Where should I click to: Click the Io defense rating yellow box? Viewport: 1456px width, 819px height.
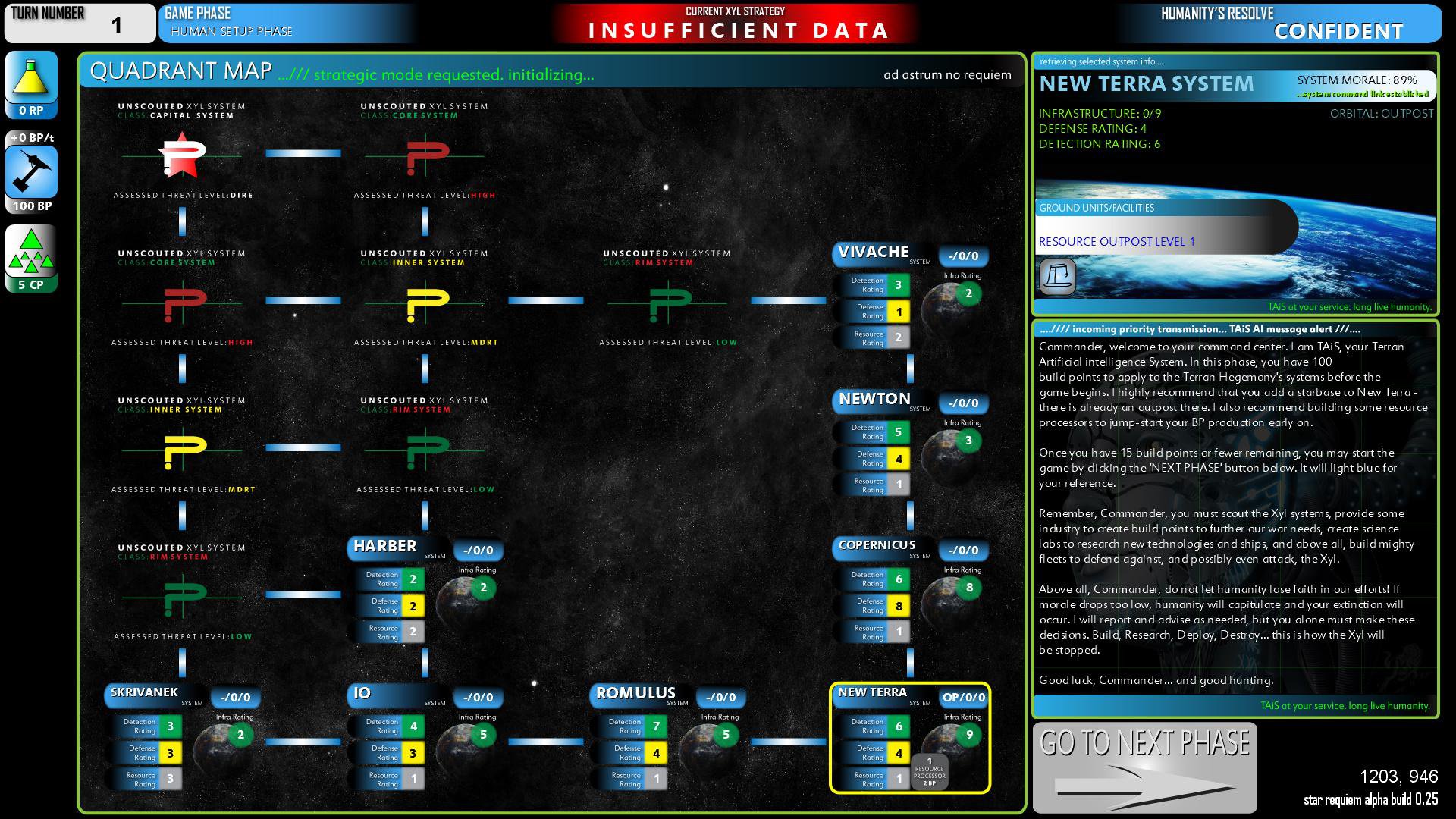tap(413, 753)
